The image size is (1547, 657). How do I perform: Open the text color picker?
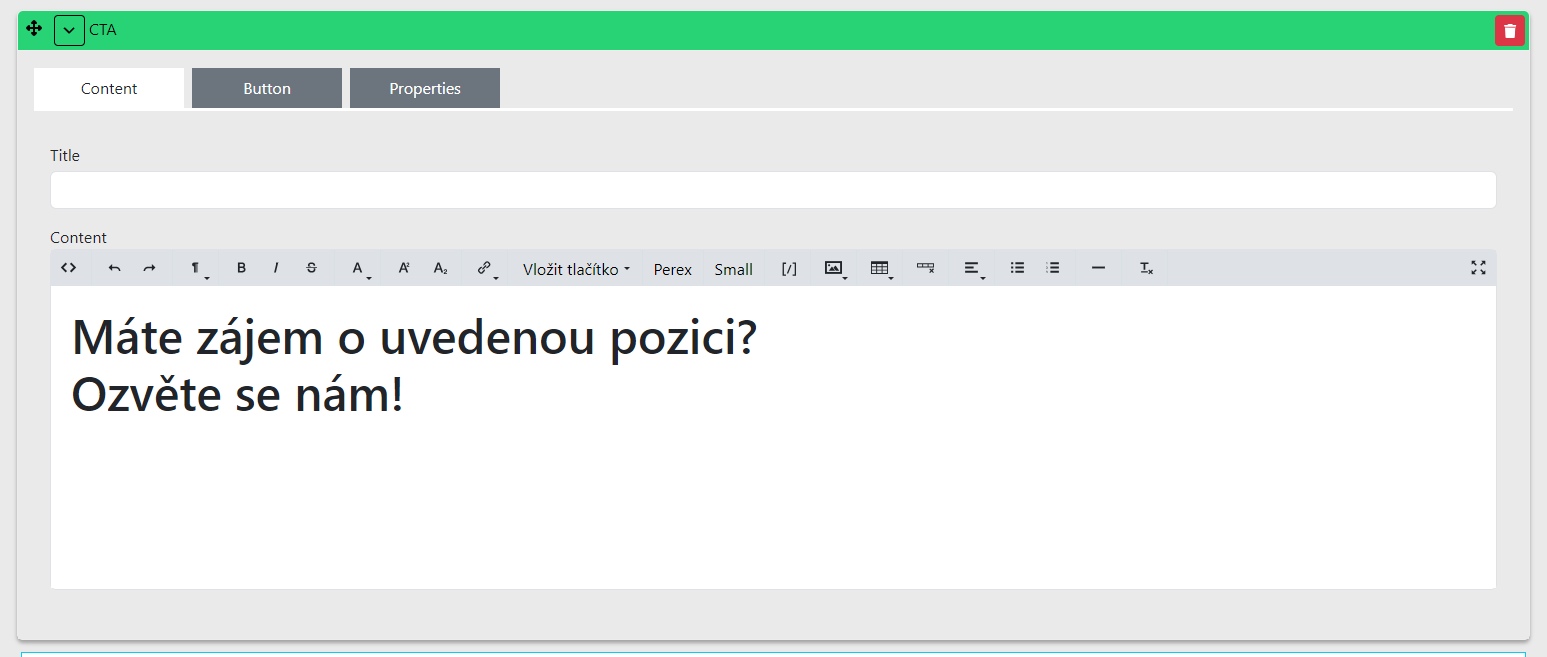tap(358, 268)
